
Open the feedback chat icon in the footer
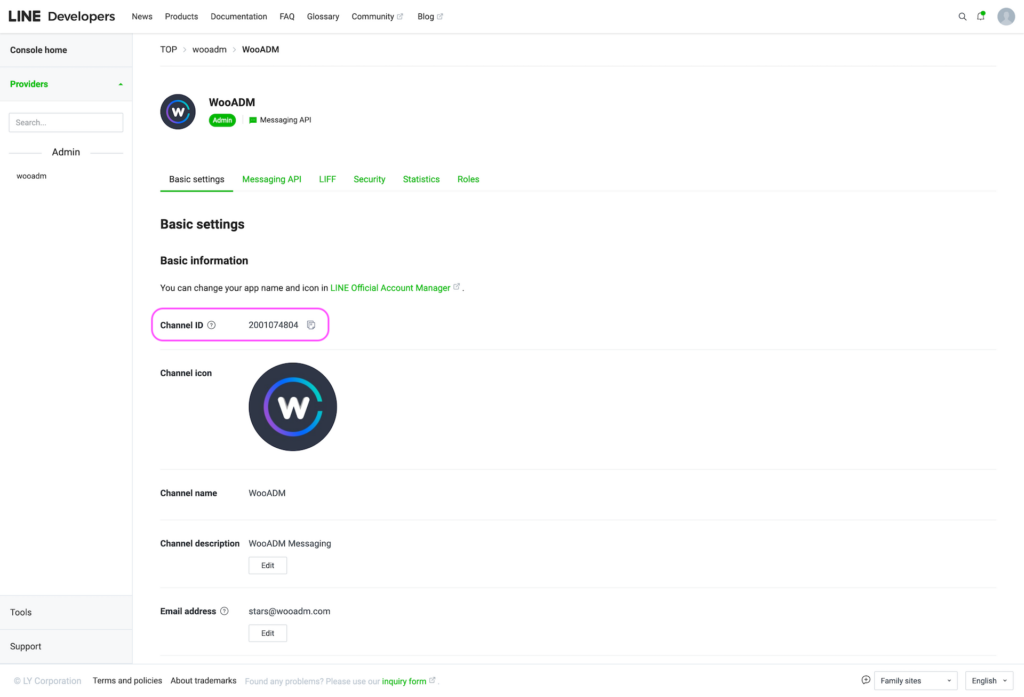[865, 680]
